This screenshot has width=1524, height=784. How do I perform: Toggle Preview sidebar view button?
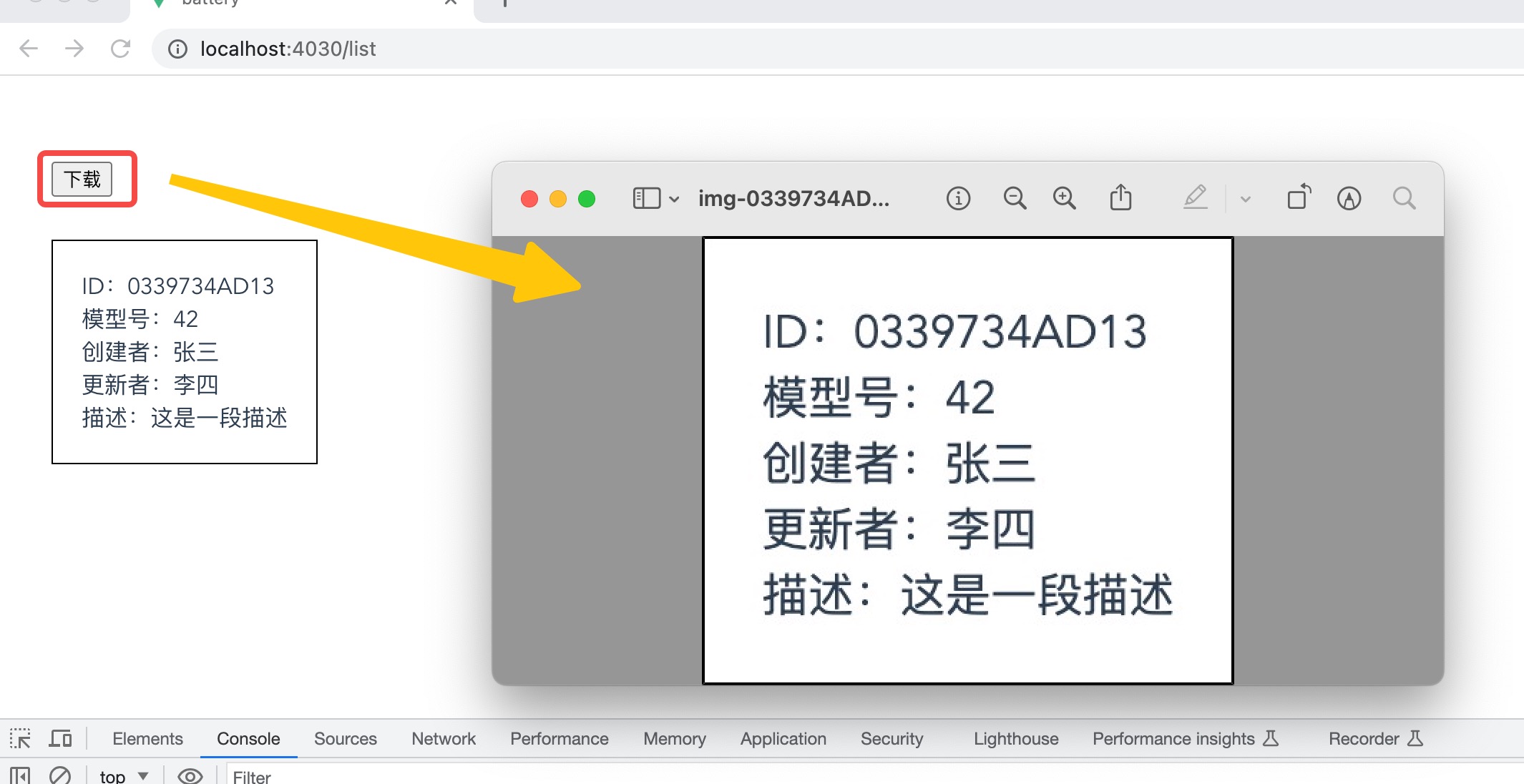[647, 198]
